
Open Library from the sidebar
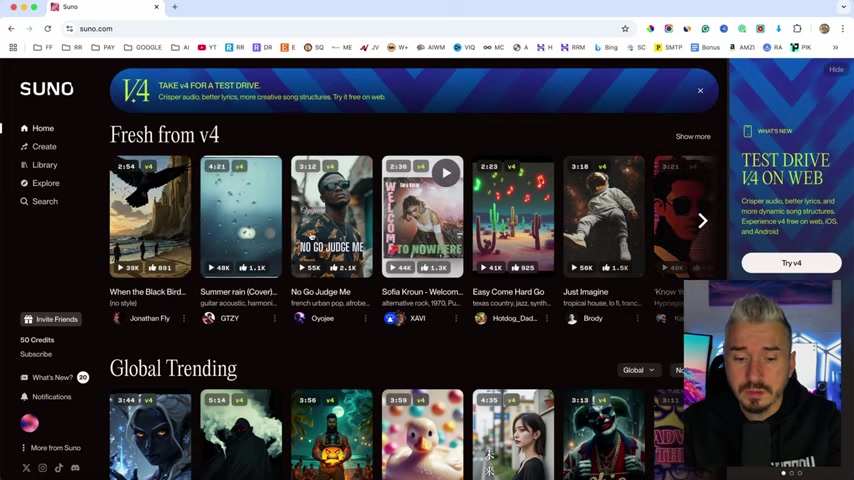point(39,165)
